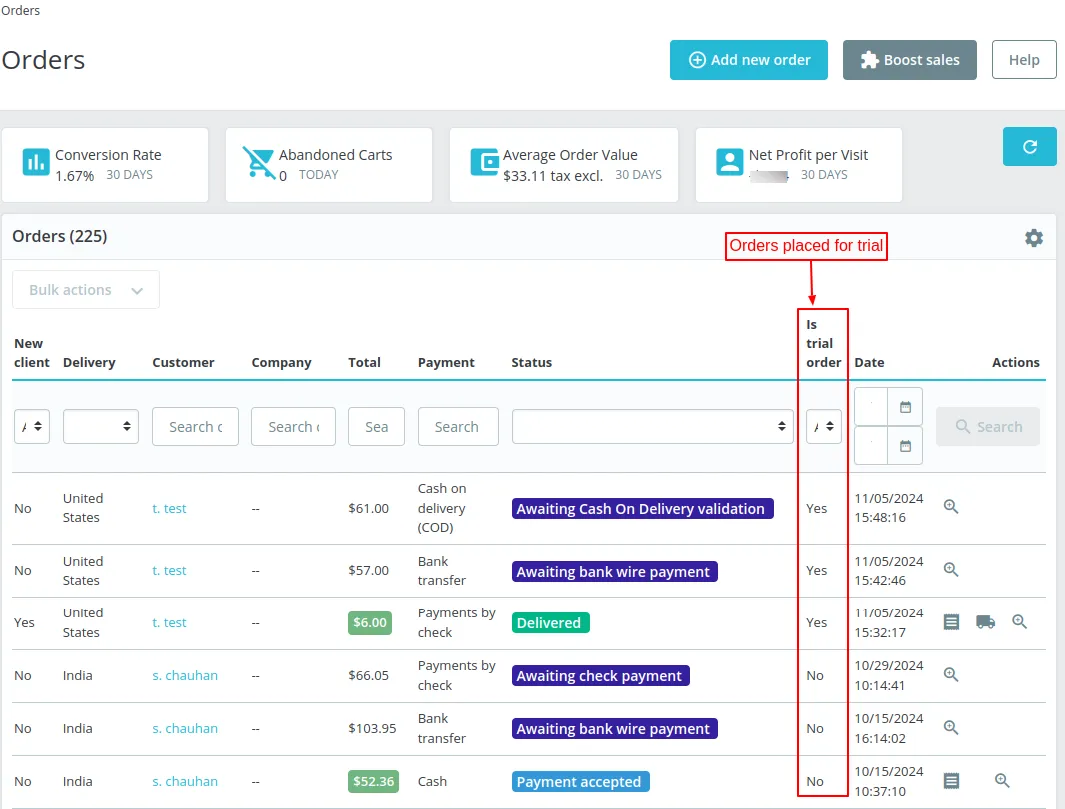Click the truck icon on Delivered order
The width and height of the screenshot is (1065, 809).
tap(985, 622)
